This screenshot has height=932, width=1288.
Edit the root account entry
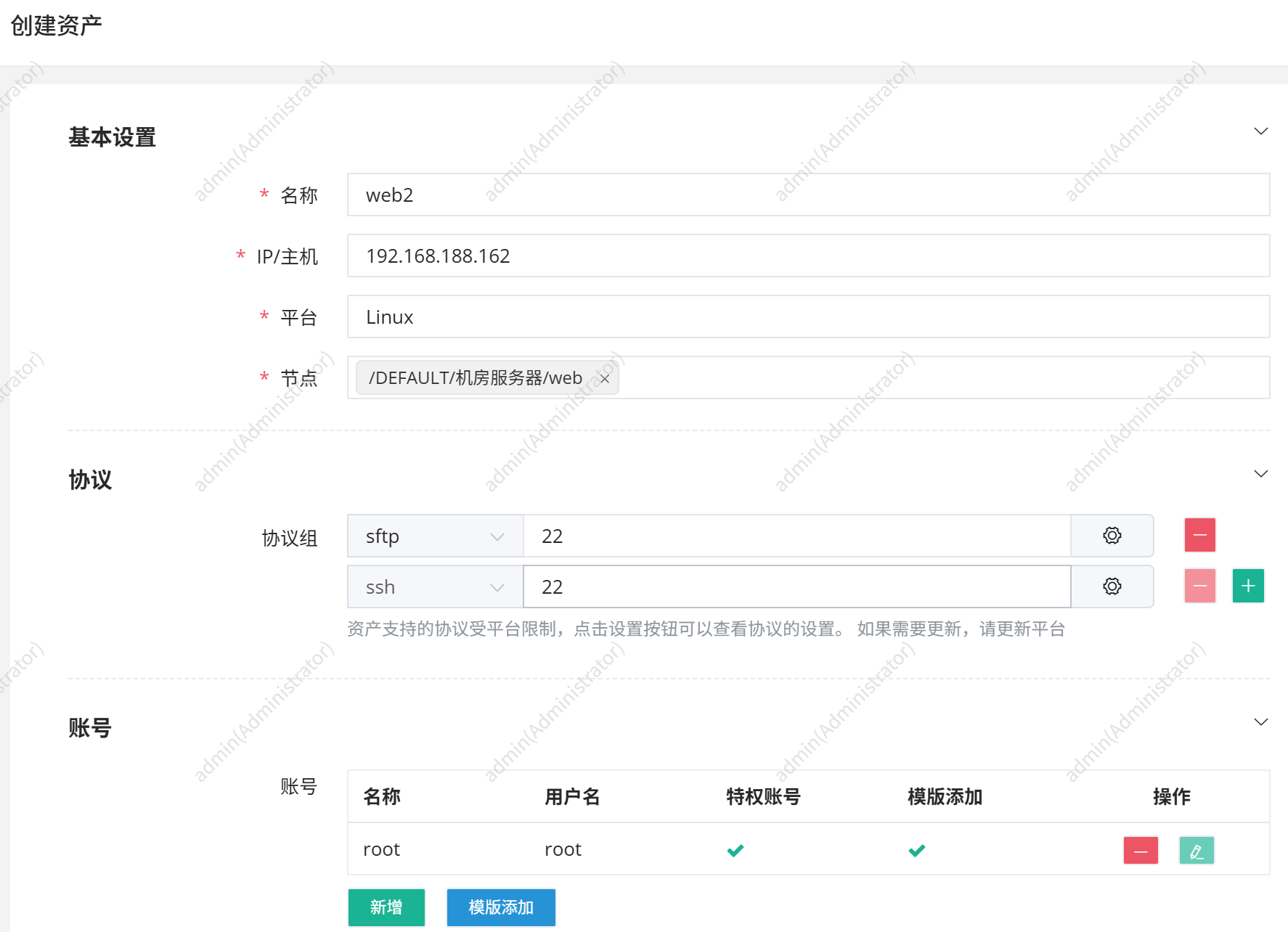[x=1197, y=850]
